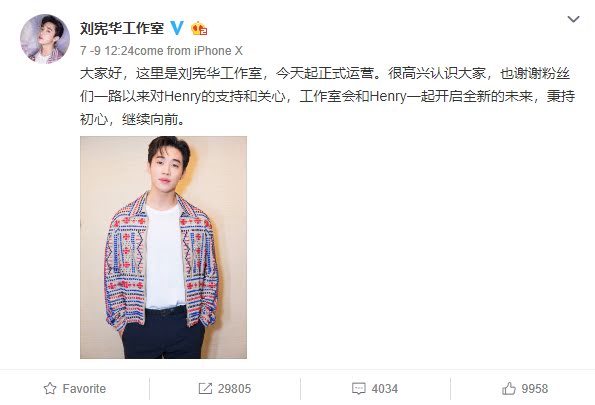Open the 4034 comments count
Image resolution: width=595 pixels, height=405 pixels.
385,389
